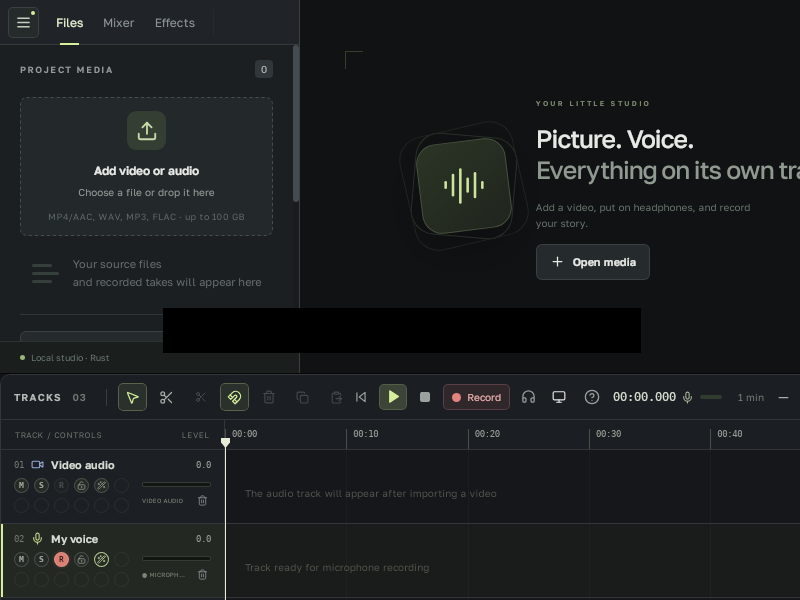Screen dimensions: 800x600
Task: Click the headphones monitoring icon
Action: pyautogui.click(x=529, y=397)
